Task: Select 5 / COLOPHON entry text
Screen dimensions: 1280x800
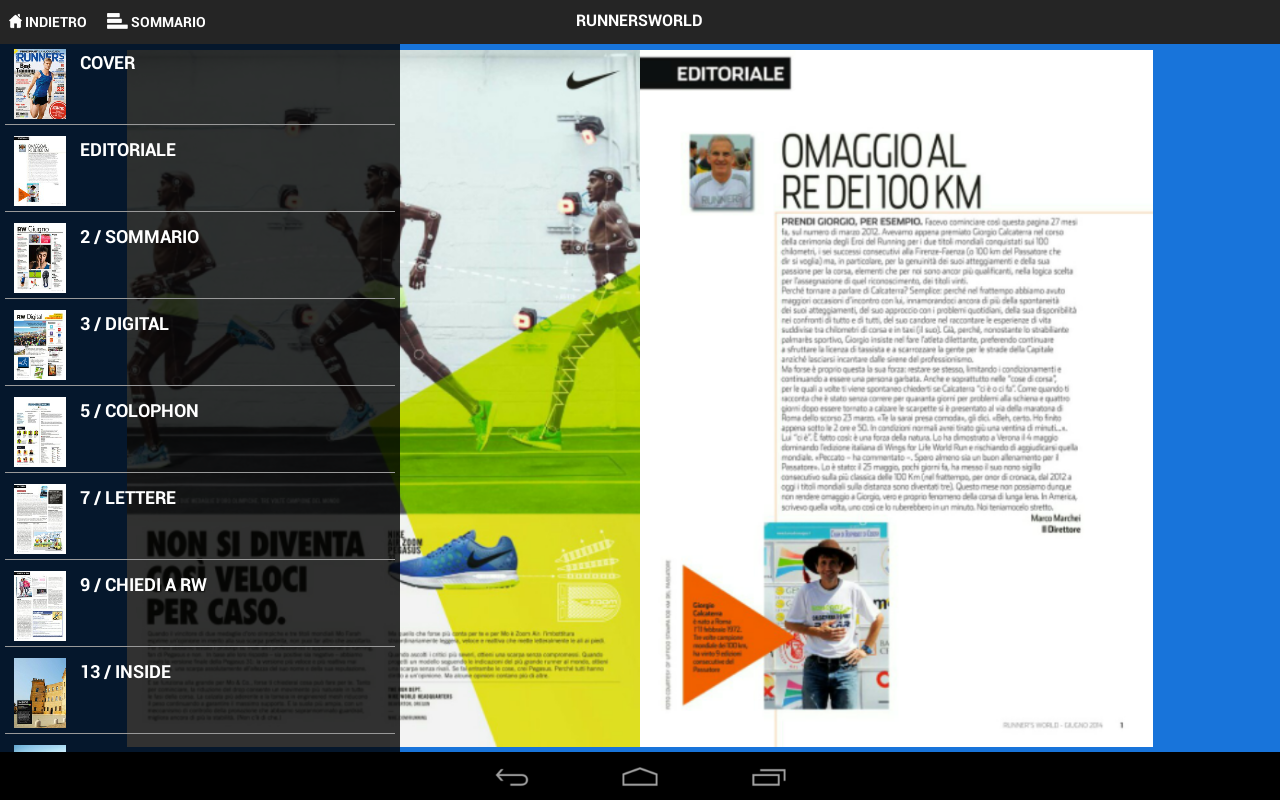Action: 139,411
